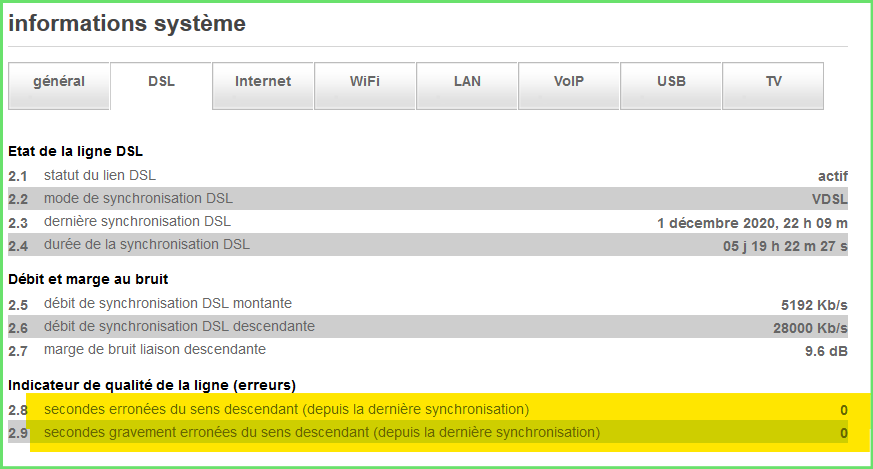Click the 'statut du lien DSL' row label
The width and height of the screenshot is (873, 469).
(x=100, y=175)
